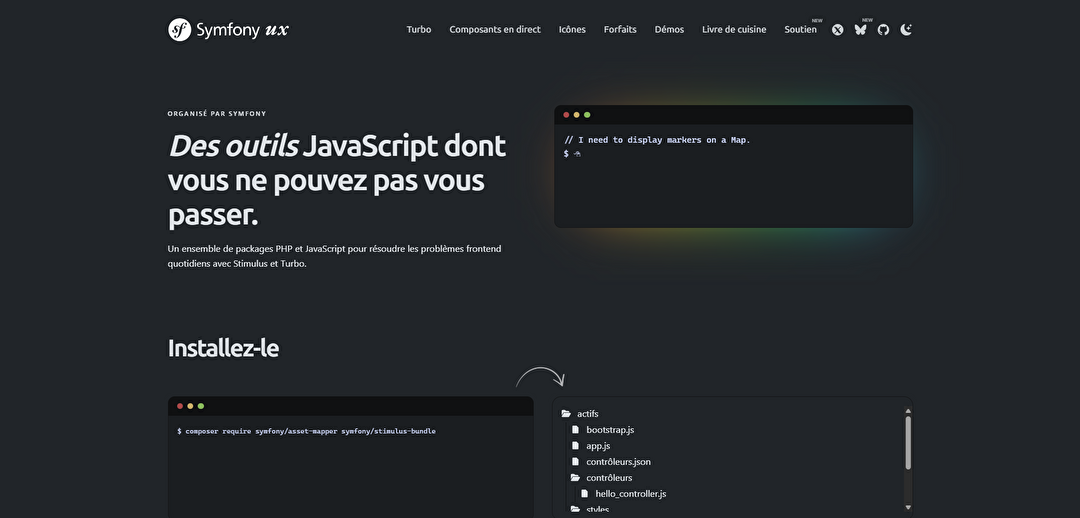Open Forfaits navigation link
Screen dimensions: 1080x518
pos(620,30)
